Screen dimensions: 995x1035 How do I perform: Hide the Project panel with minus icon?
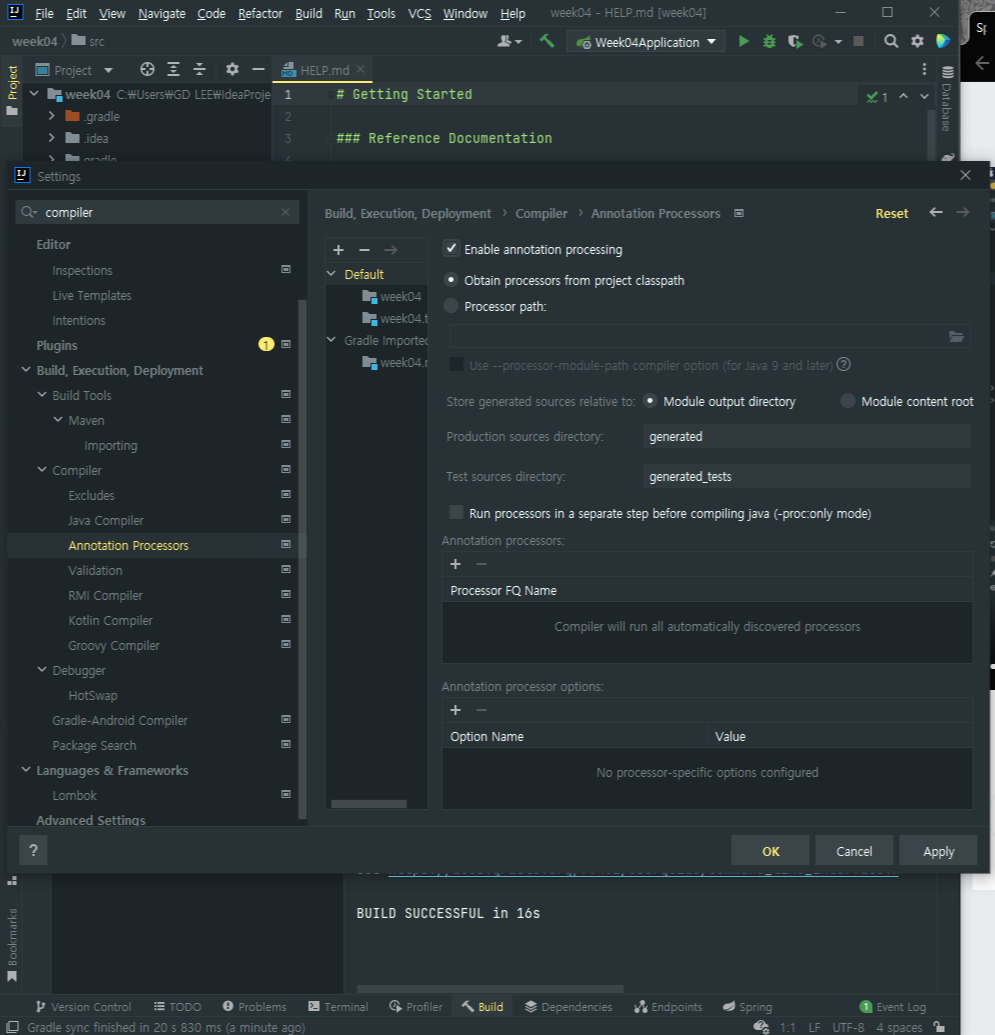(x=258, y=69)
